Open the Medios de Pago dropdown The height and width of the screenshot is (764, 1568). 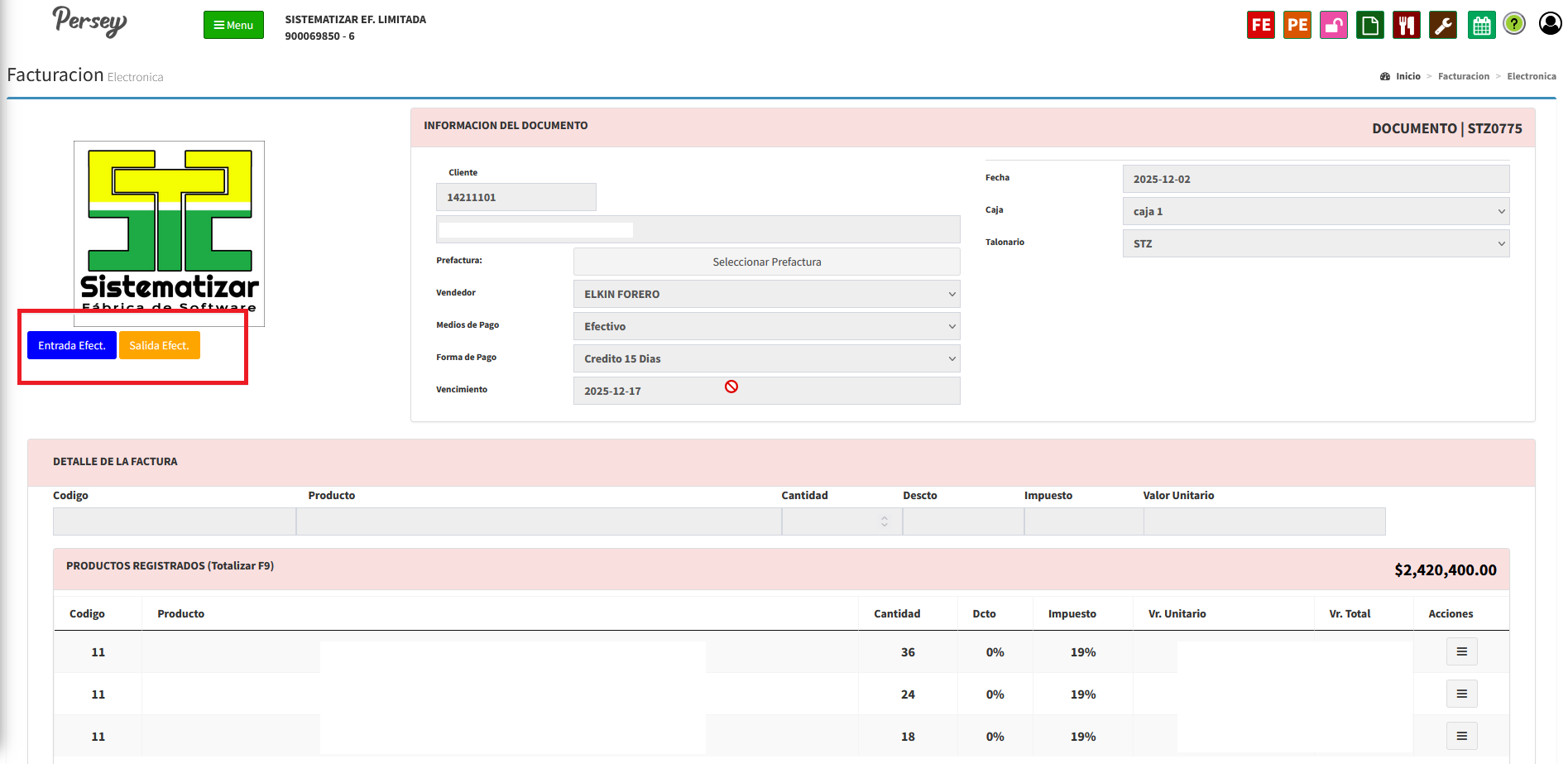(766, 326)
